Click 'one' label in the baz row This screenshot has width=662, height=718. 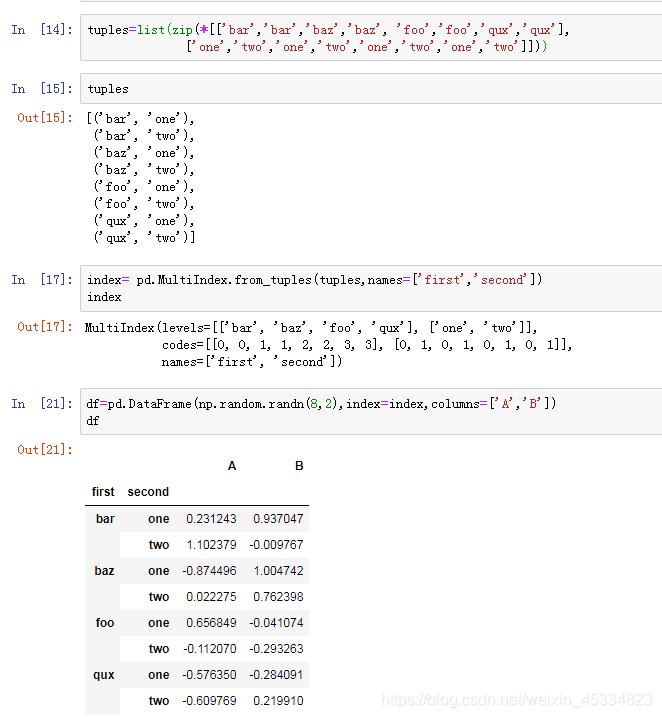tap(158, 571)
